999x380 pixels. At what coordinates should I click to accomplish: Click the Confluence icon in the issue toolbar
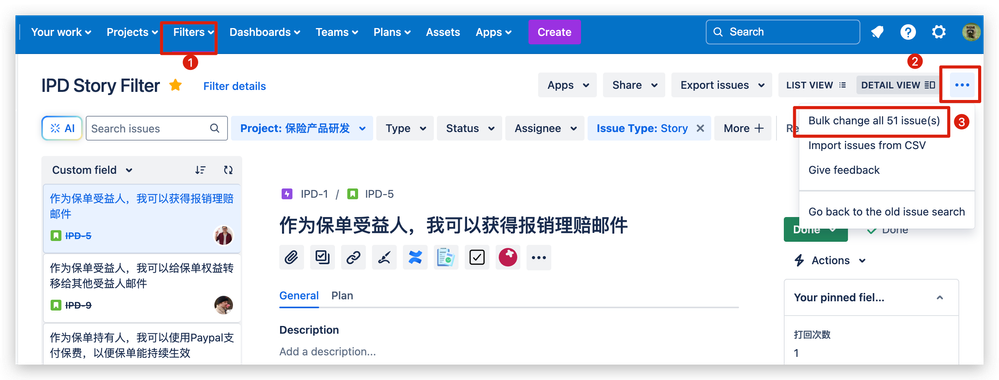click(415, 258)
